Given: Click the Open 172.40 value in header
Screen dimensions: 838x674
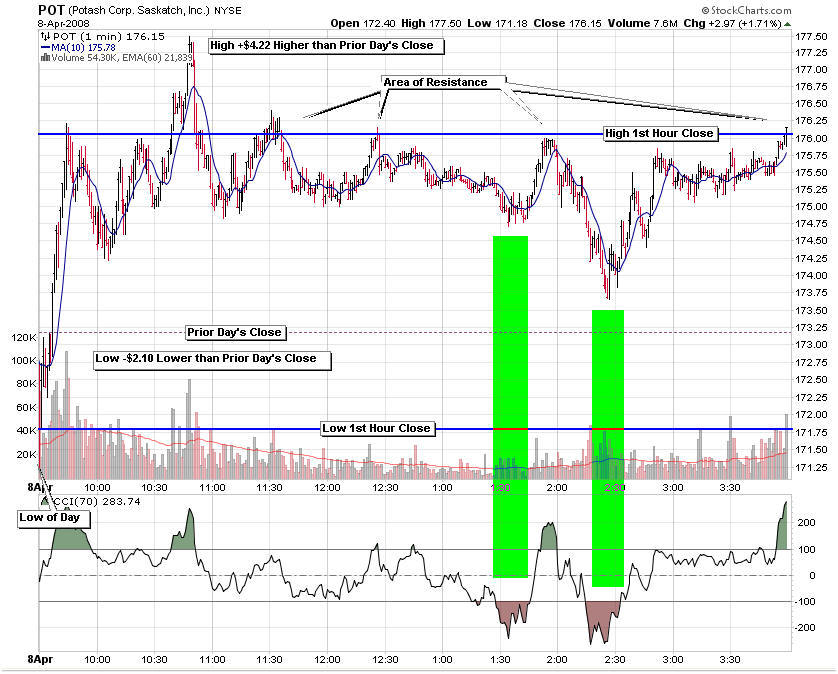Looking at the screenshot, I should click(x=362, y=24).
